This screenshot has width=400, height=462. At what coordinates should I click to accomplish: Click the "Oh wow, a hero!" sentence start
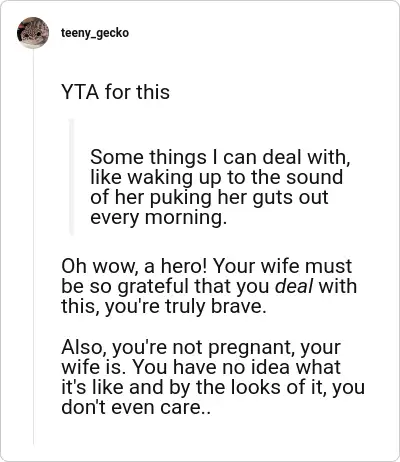coord(135,266)
